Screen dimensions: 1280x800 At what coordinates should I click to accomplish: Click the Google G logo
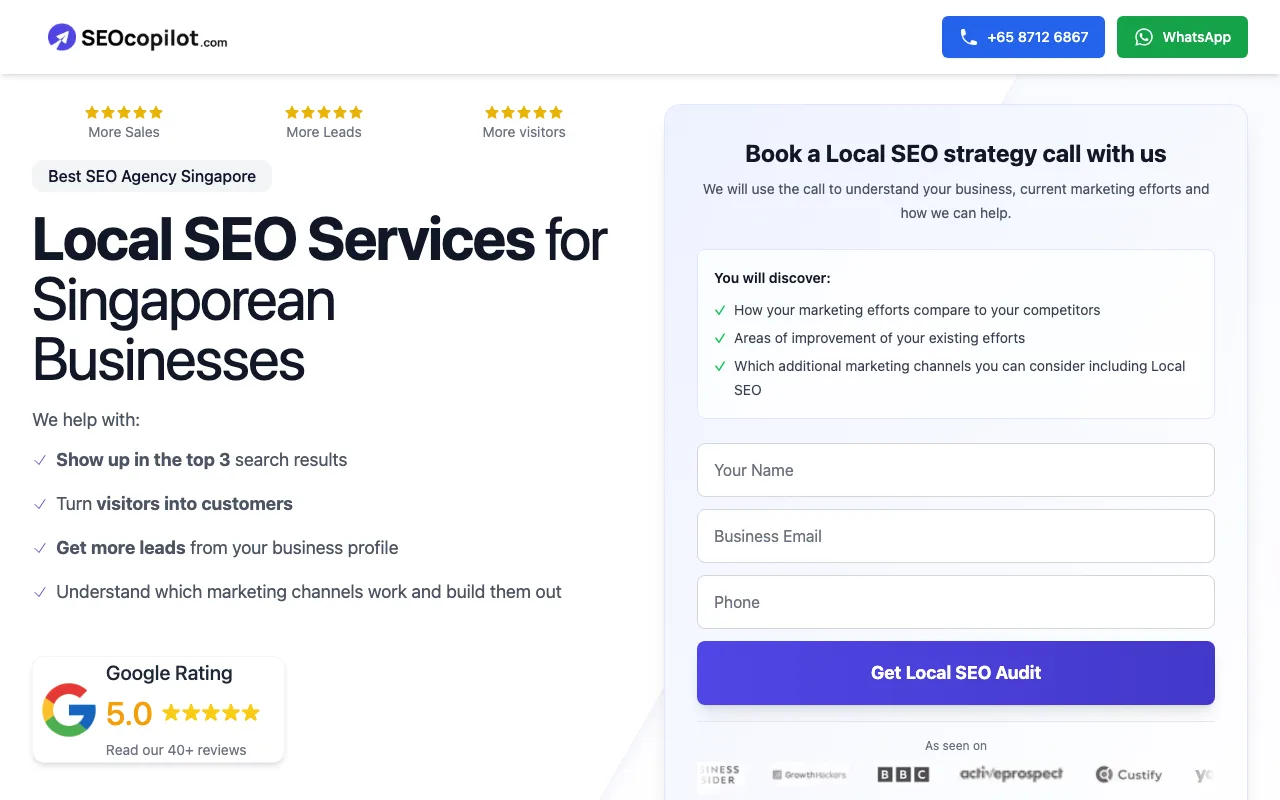click(69, 710)
